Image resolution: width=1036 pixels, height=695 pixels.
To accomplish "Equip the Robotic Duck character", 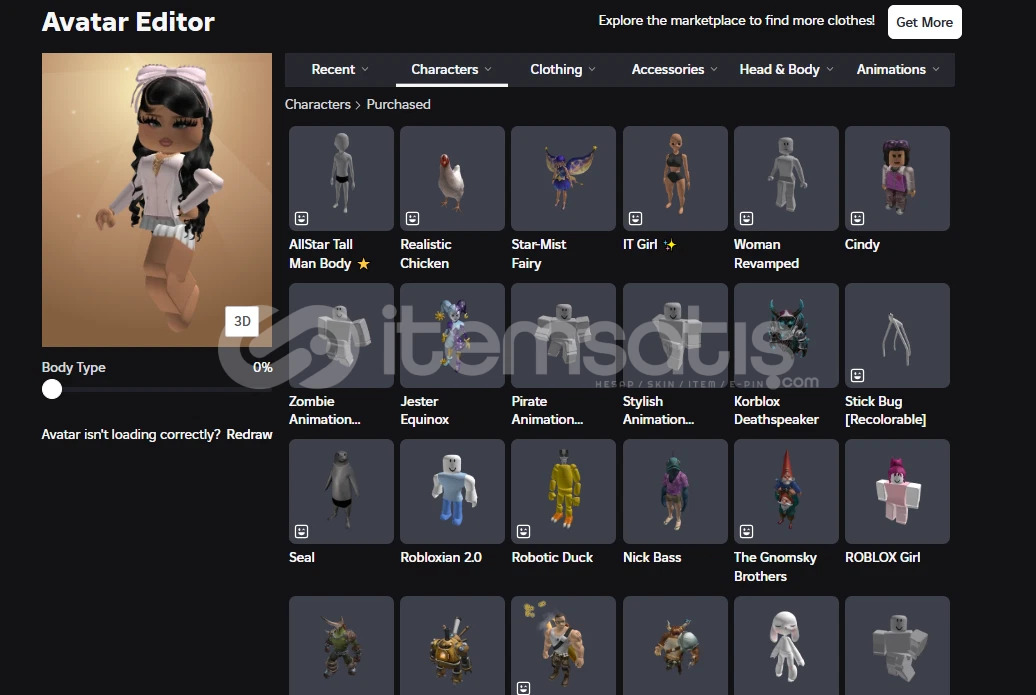I will 564,492.
